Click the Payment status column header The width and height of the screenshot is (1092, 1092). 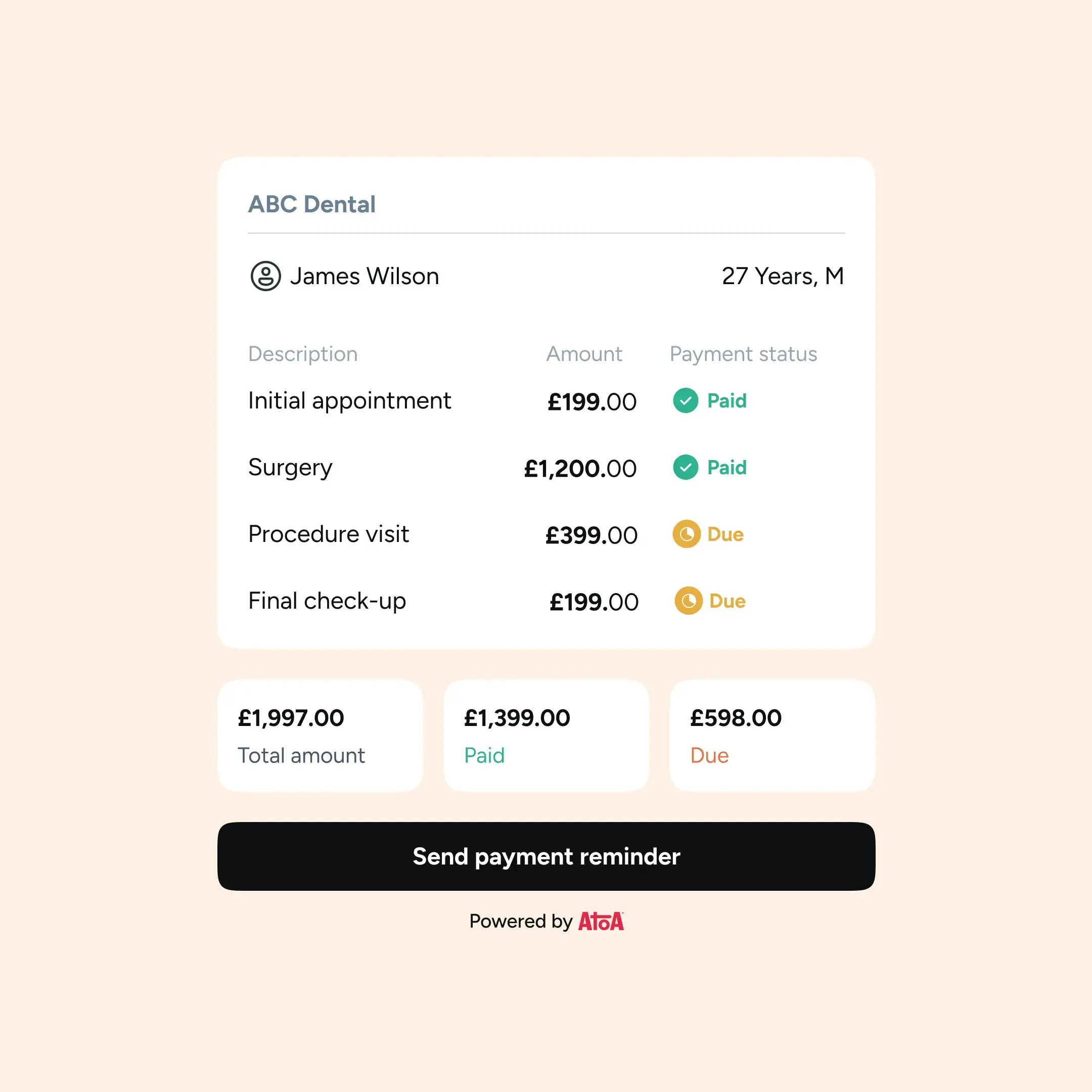743,354
